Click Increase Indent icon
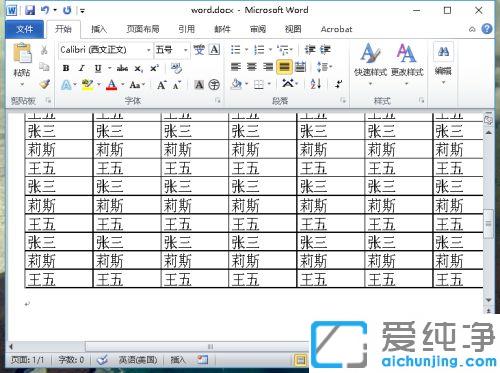500x373 pixels. (325, 50)
